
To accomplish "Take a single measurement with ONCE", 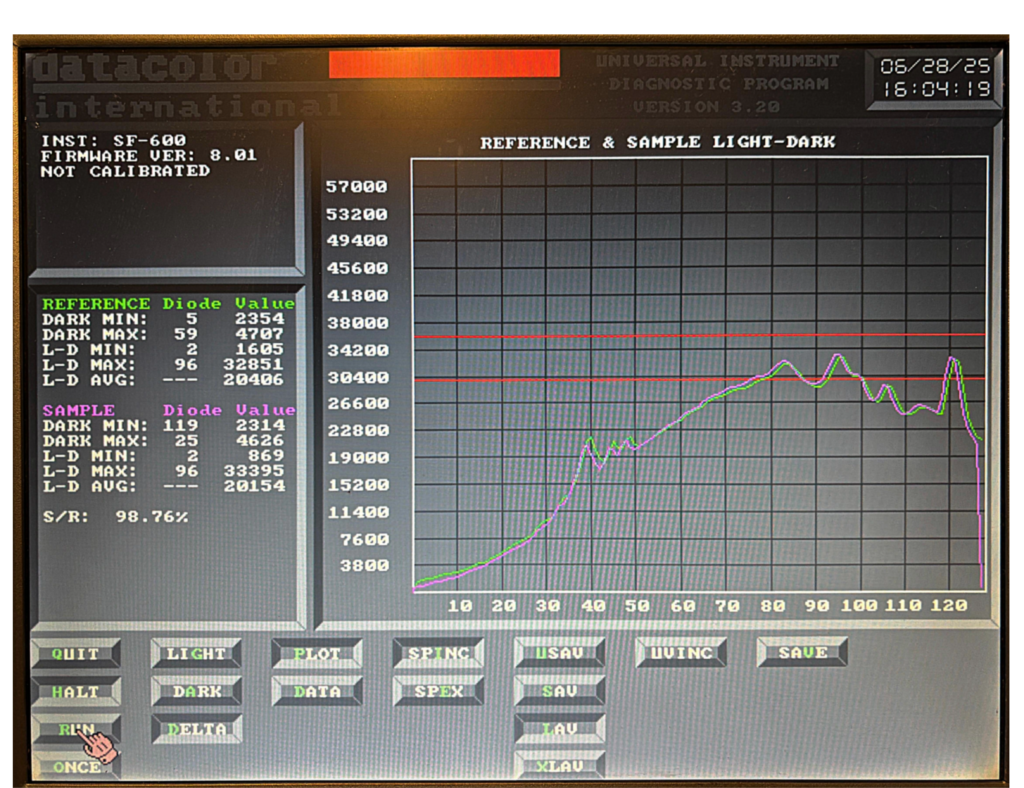I will pyautogui.click(x=76, y=767).
